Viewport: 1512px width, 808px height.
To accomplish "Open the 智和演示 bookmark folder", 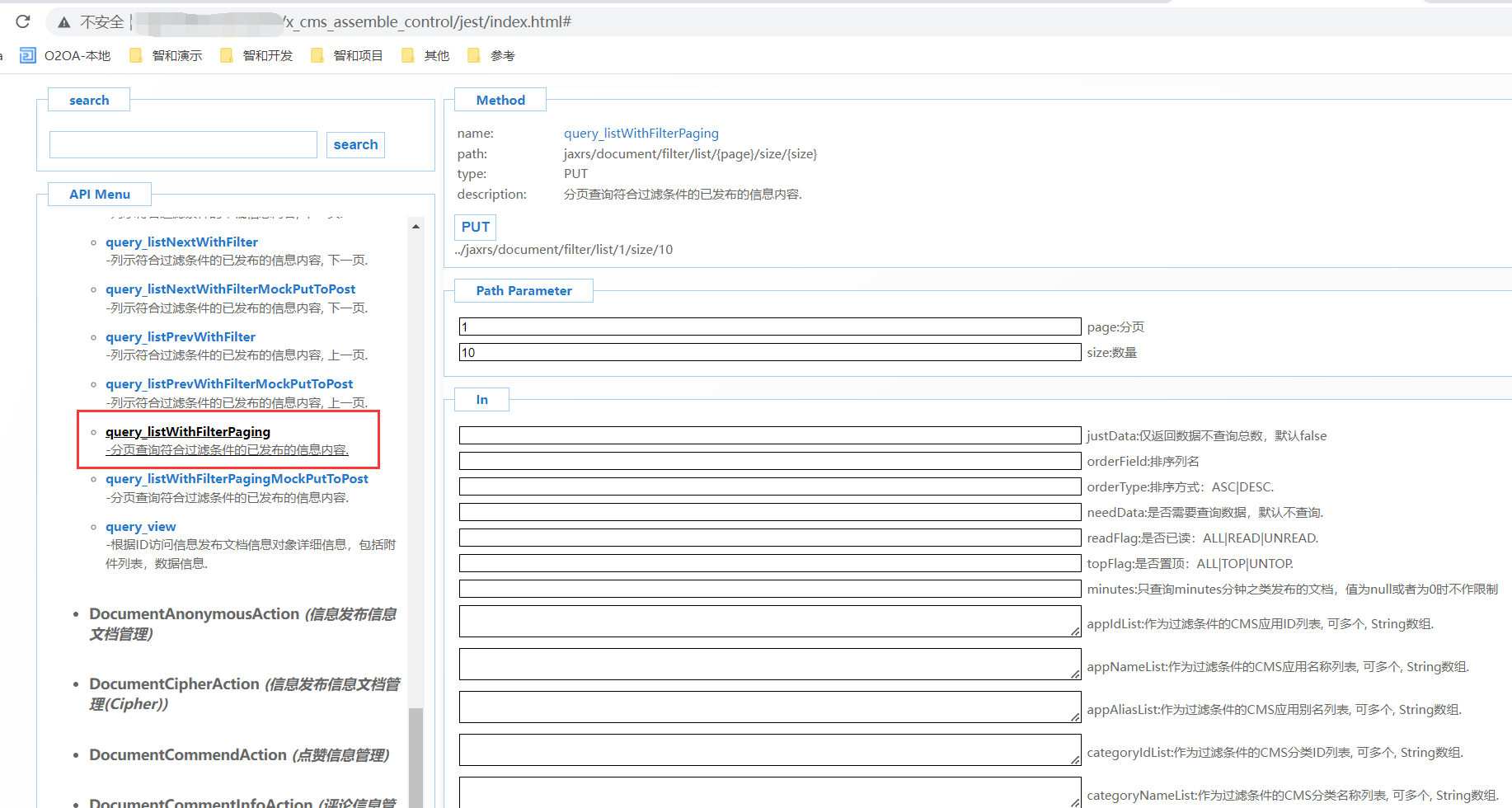I will 167,55.
